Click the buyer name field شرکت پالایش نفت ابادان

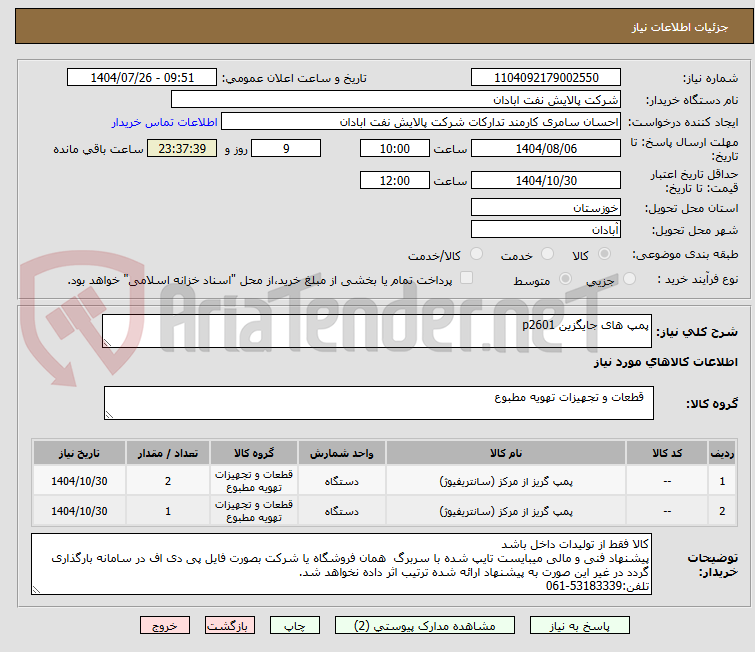coord(396,100)
